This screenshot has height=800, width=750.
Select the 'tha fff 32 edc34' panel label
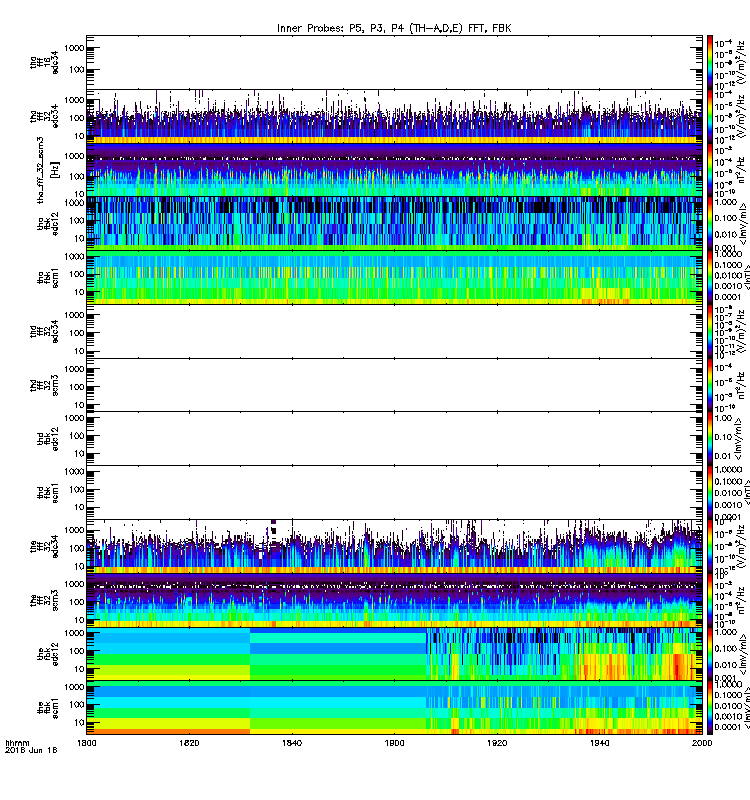(44, 116)
